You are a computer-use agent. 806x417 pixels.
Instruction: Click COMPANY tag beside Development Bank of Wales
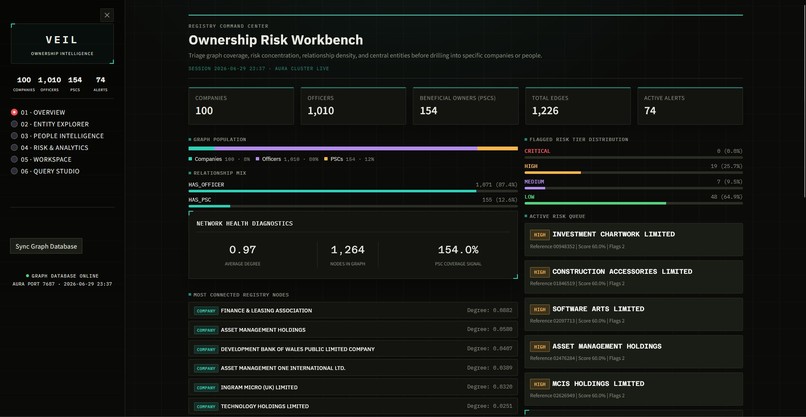[x=206, y=349]
